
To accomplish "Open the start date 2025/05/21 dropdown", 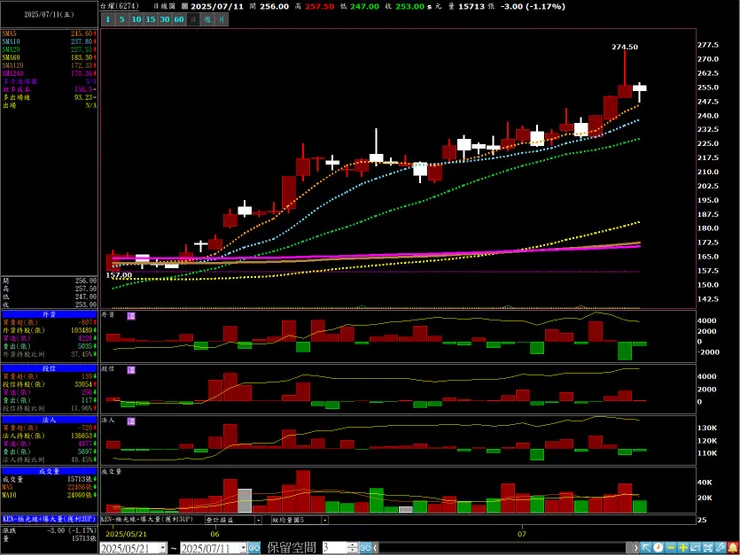I will 163,548.
